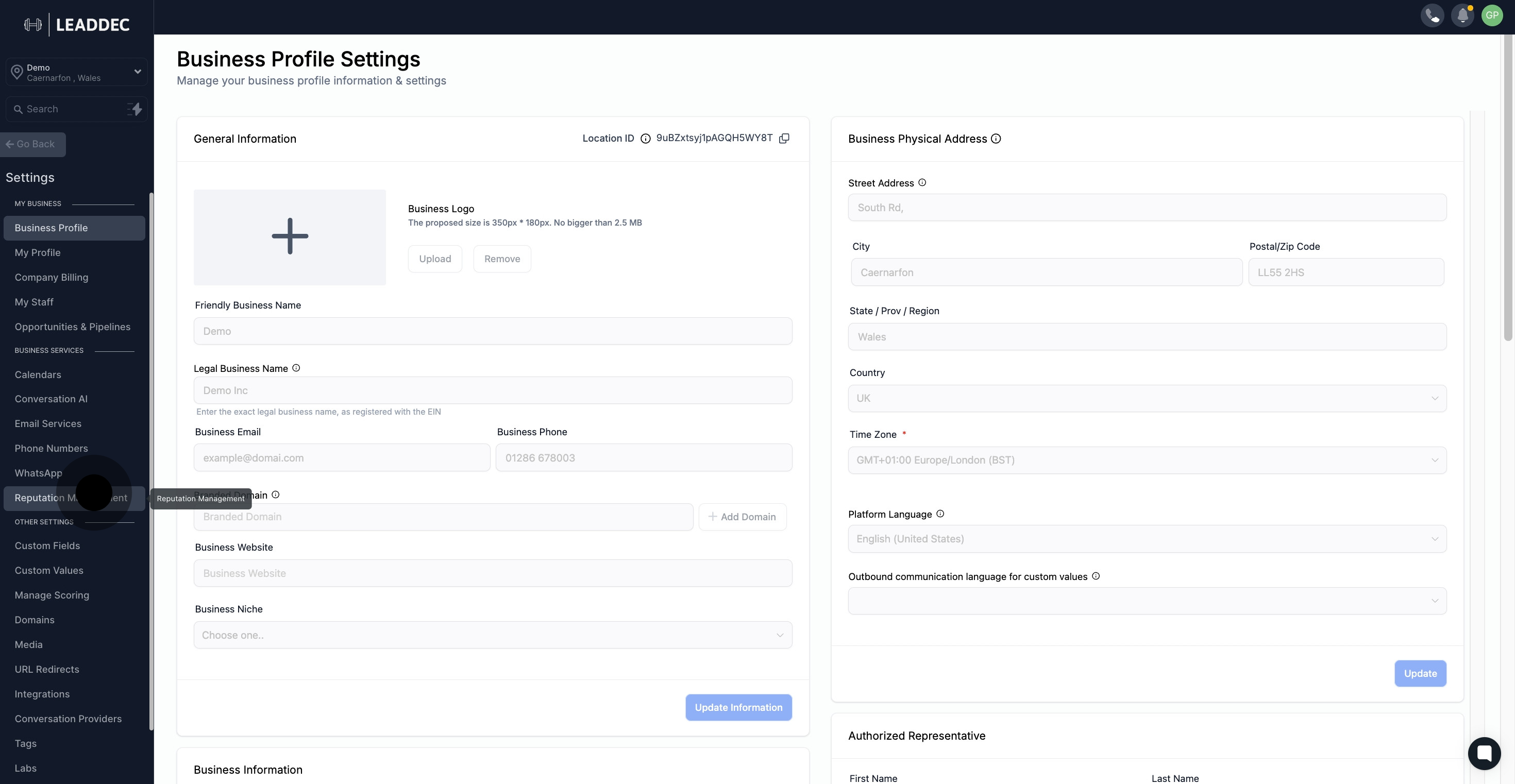The image size is (1515, 784).
Task: Open Reputation Management settings
Action: [74, 498]
